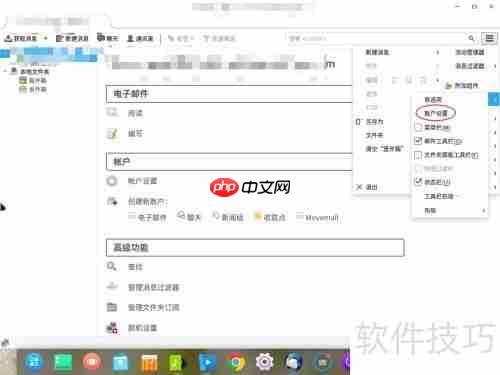The image size is (500, 375).
Task: Click the Google Chrome taskbar icon
Action: click(x=236, y=362)
